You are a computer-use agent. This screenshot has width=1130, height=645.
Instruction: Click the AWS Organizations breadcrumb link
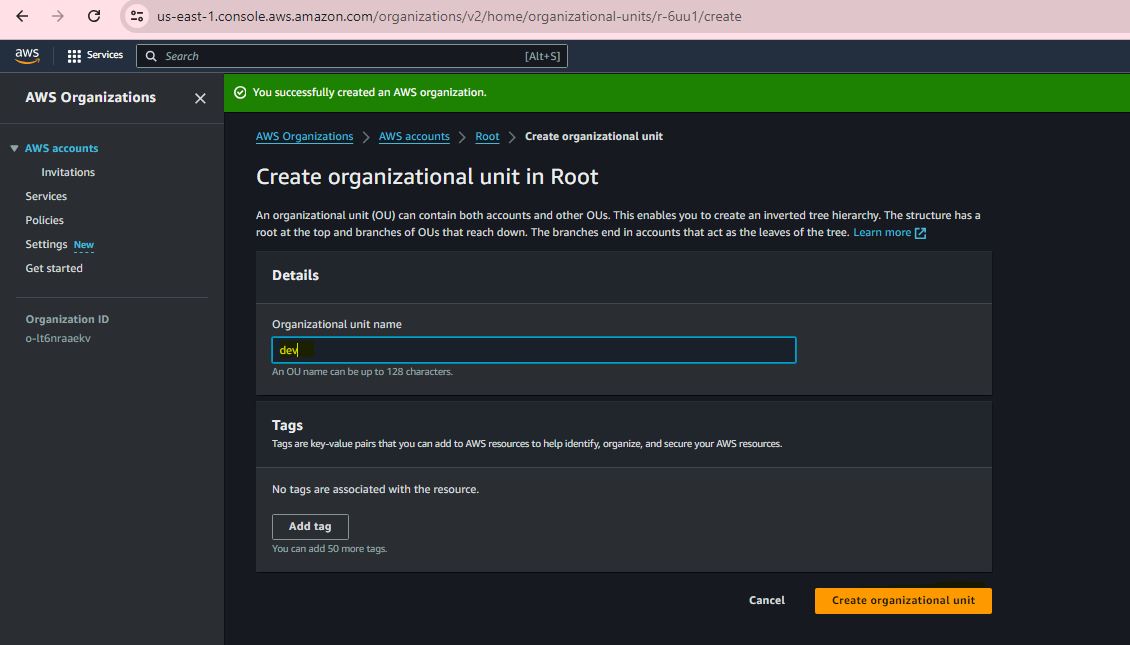(x=304, y=136)
